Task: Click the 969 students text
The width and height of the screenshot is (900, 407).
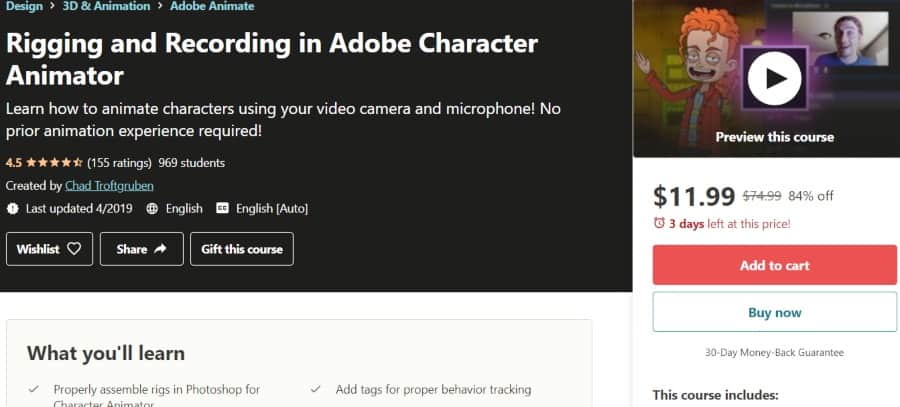Action: pyautogui.click(x=192, y=163)
